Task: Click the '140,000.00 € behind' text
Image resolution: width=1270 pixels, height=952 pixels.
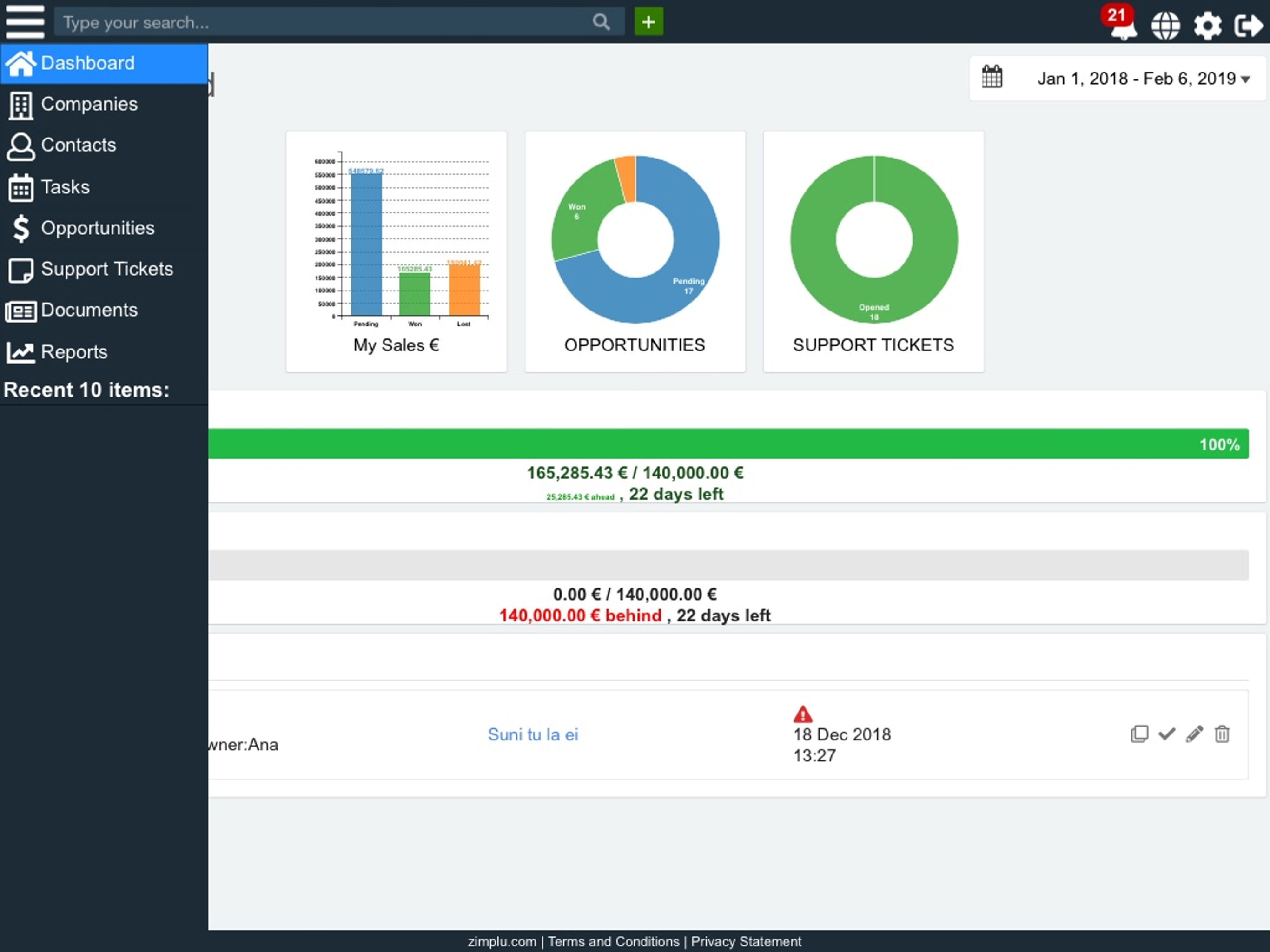Action: click(581, 615)
